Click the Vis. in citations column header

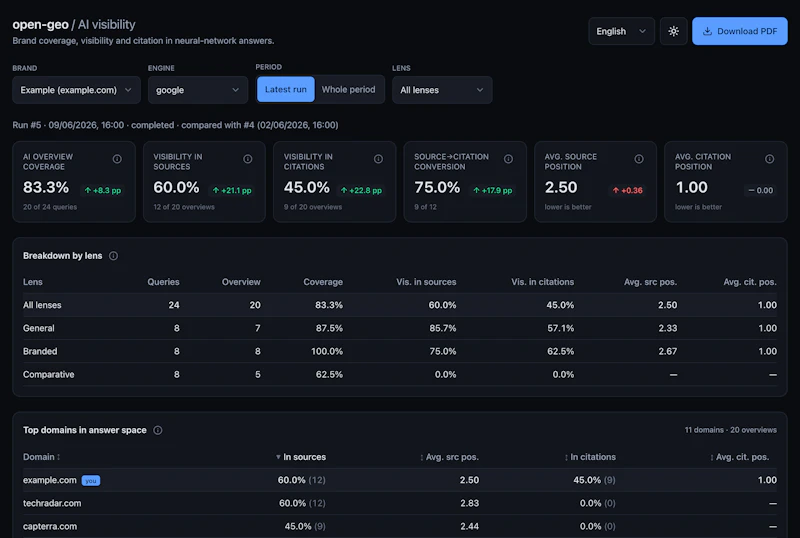pyautogui.click(x=542, y=282)
